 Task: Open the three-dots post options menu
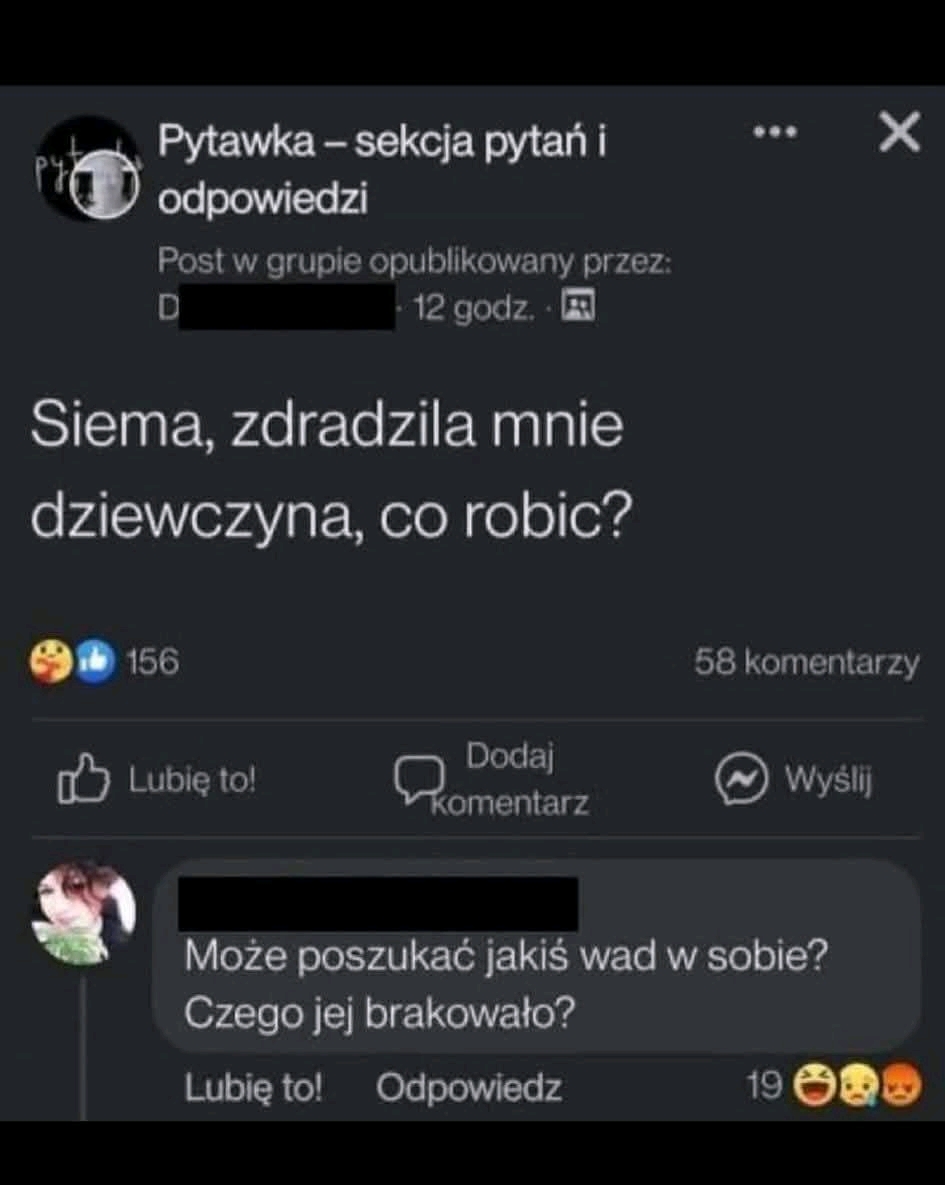click(x=775, y=132)
